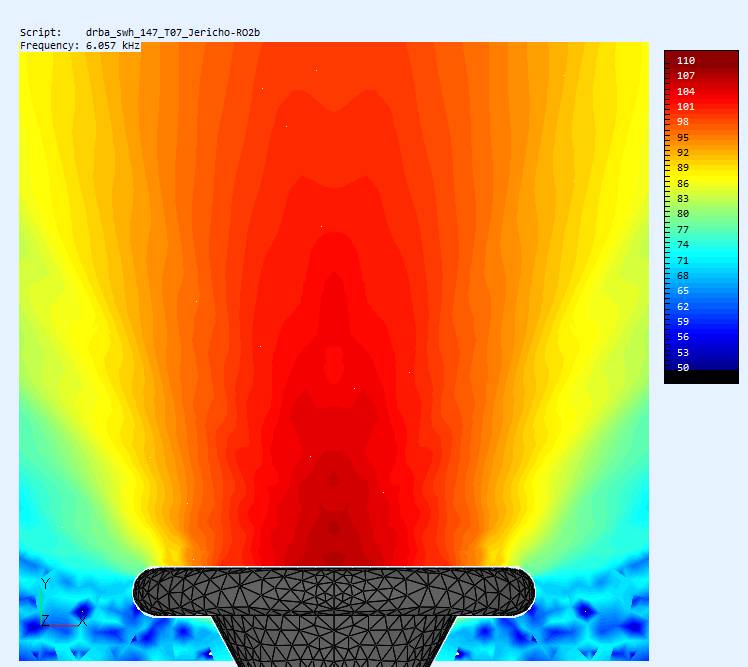748x667 pixels.
Task: Click the 86 label on color scale
Action: click(683, 184)
